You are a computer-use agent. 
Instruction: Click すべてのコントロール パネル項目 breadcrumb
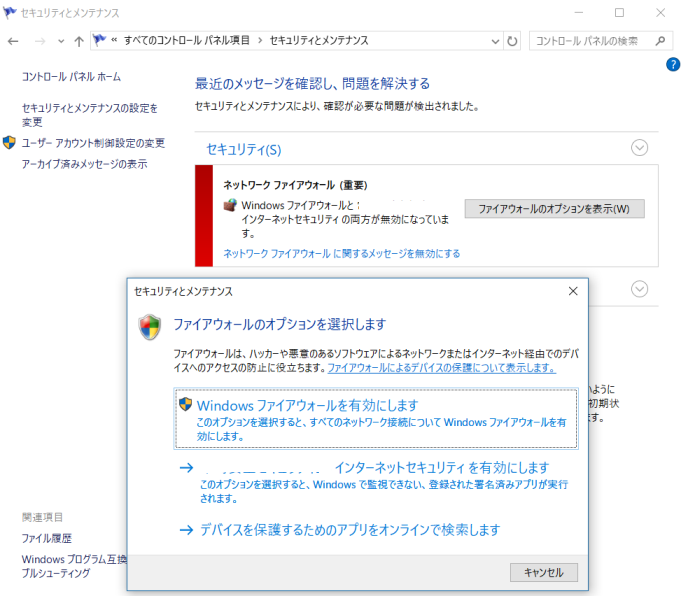tap(187, 40)
